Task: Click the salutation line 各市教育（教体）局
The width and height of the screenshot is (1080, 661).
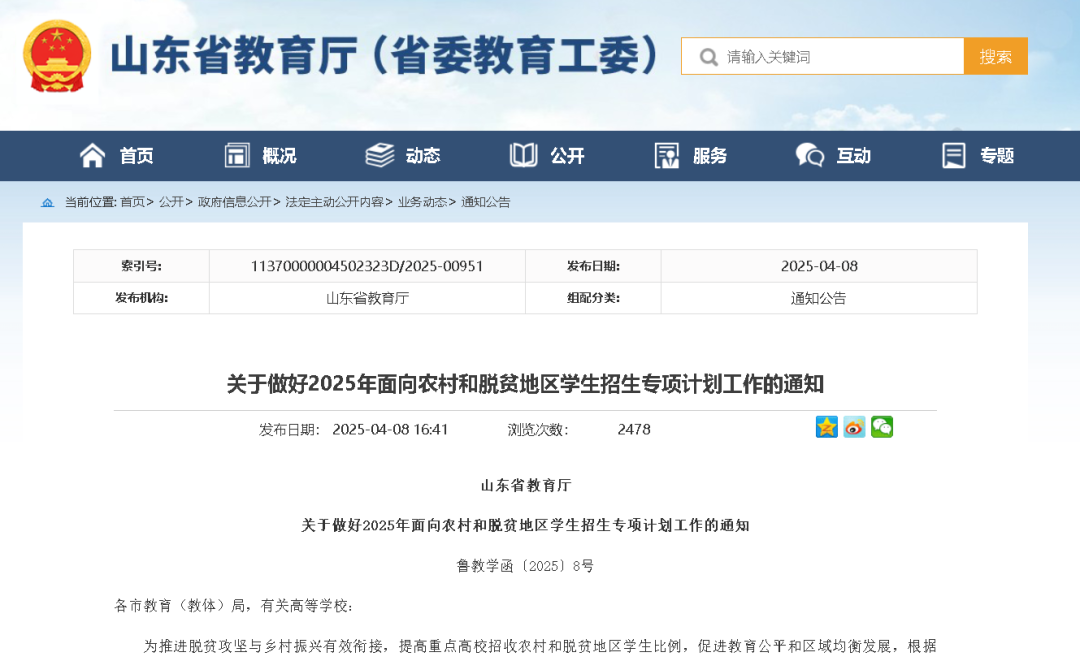Action: click(x=233, y=606)
